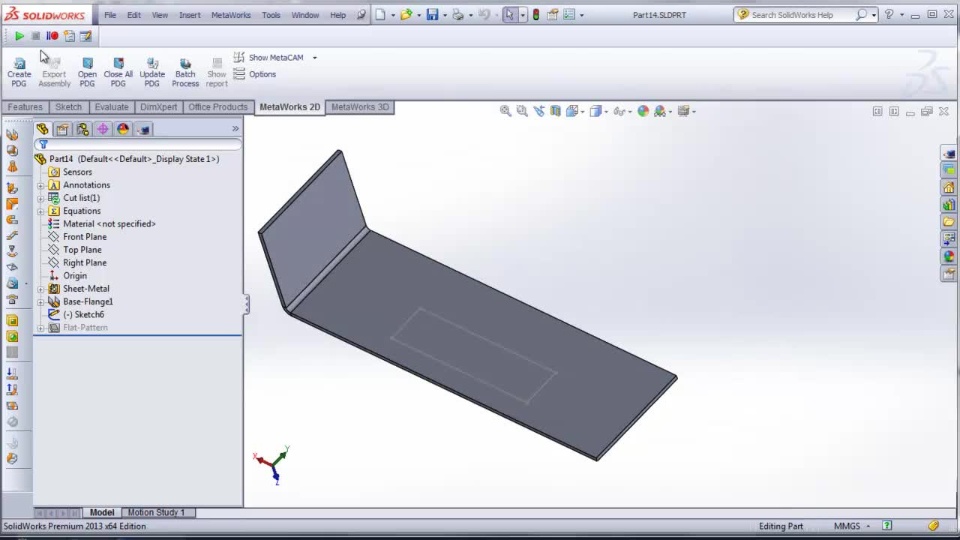
Task: Pin the menu bar with pushpin icon
Action: pos(361,15)
